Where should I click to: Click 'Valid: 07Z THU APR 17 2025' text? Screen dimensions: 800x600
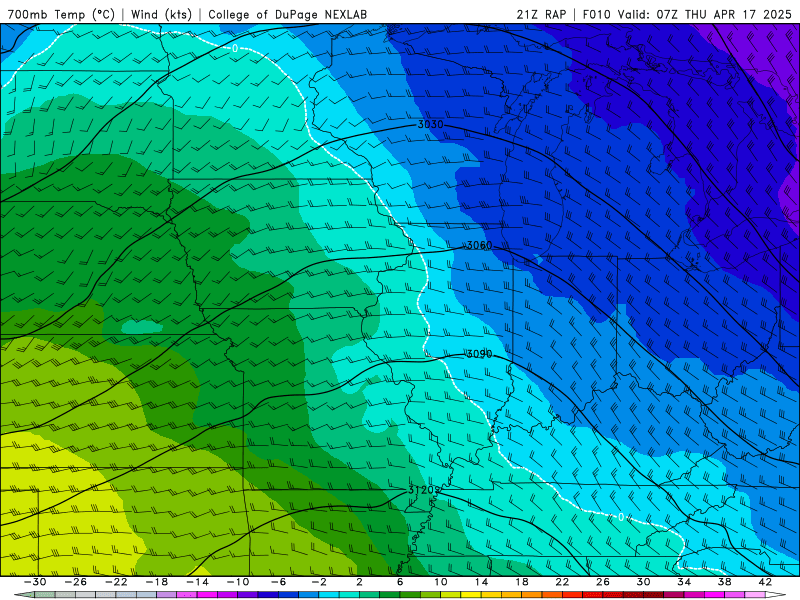[x=705, y=14]
